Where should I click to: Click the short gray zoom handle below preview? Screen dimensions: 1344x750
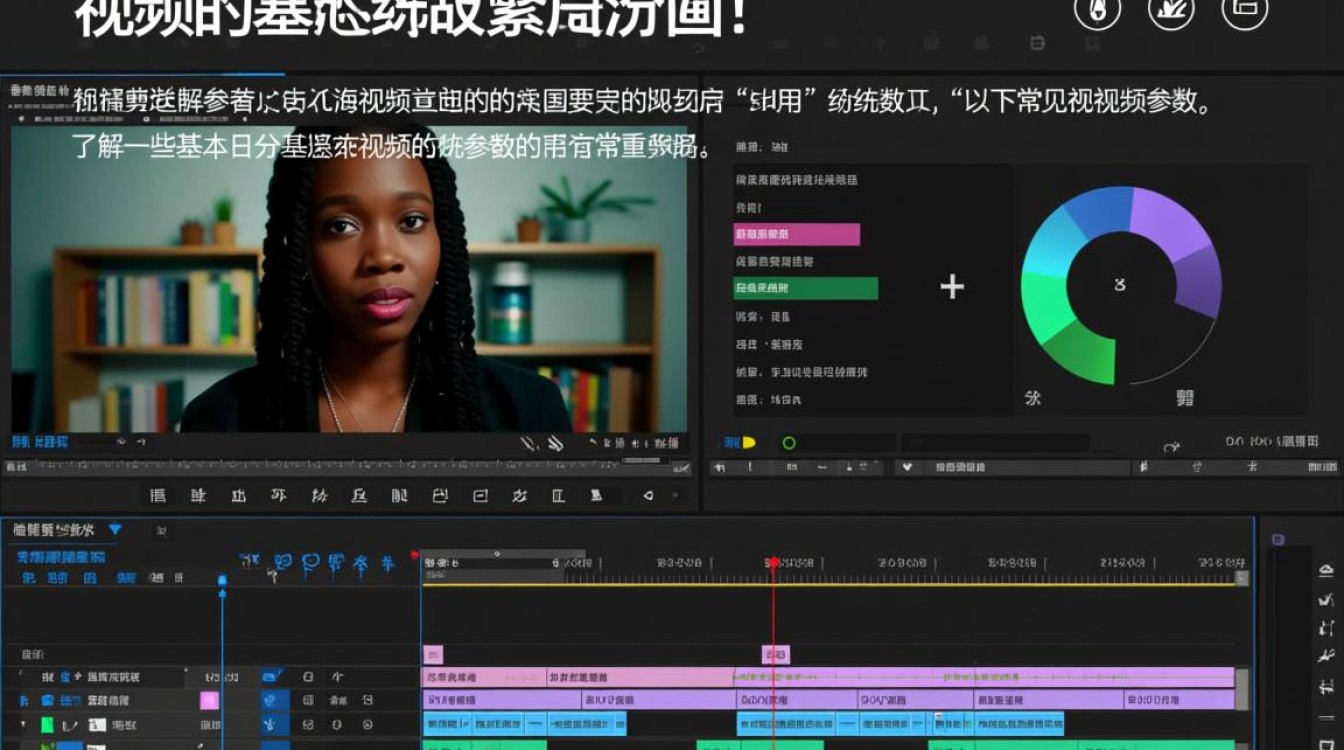(642, 459)
